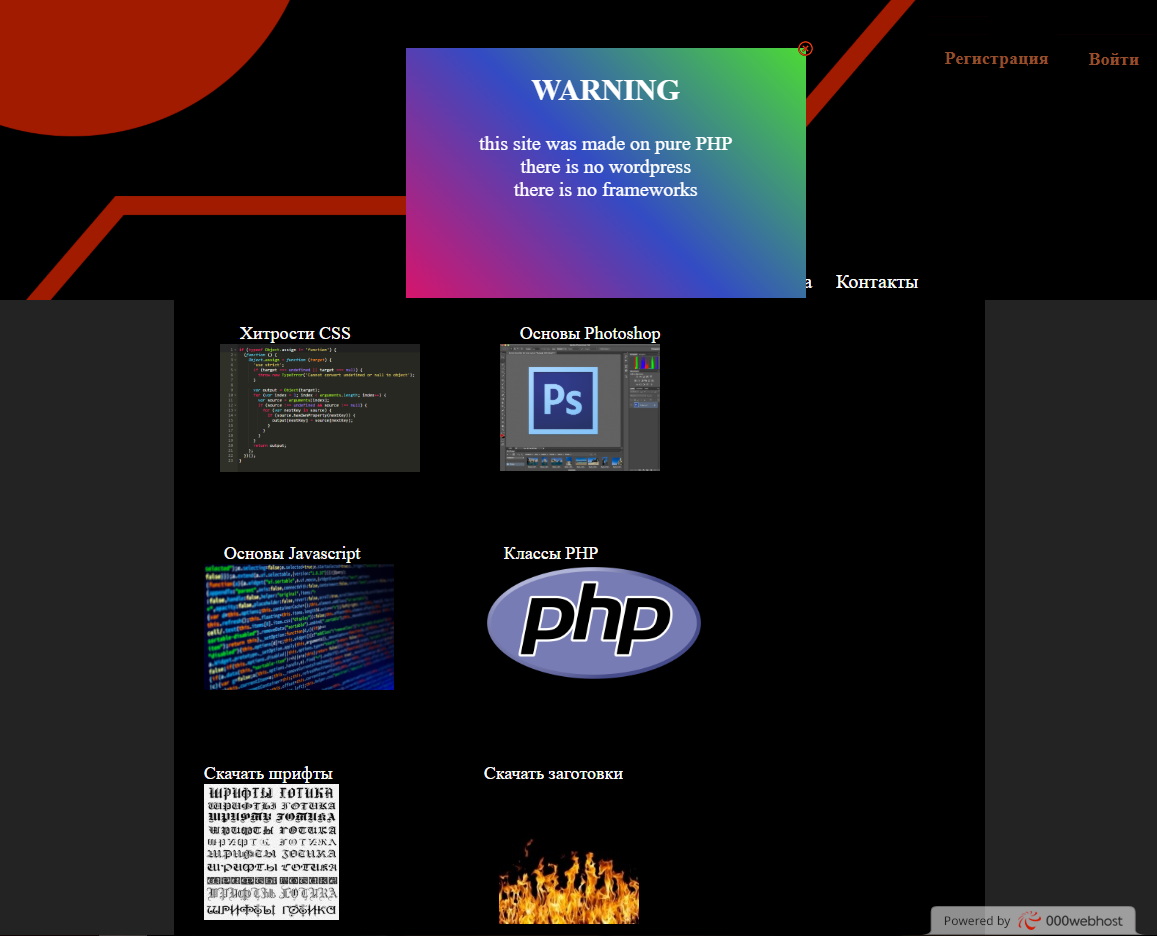Click the WARNING heading in the popup

(606, 90)
